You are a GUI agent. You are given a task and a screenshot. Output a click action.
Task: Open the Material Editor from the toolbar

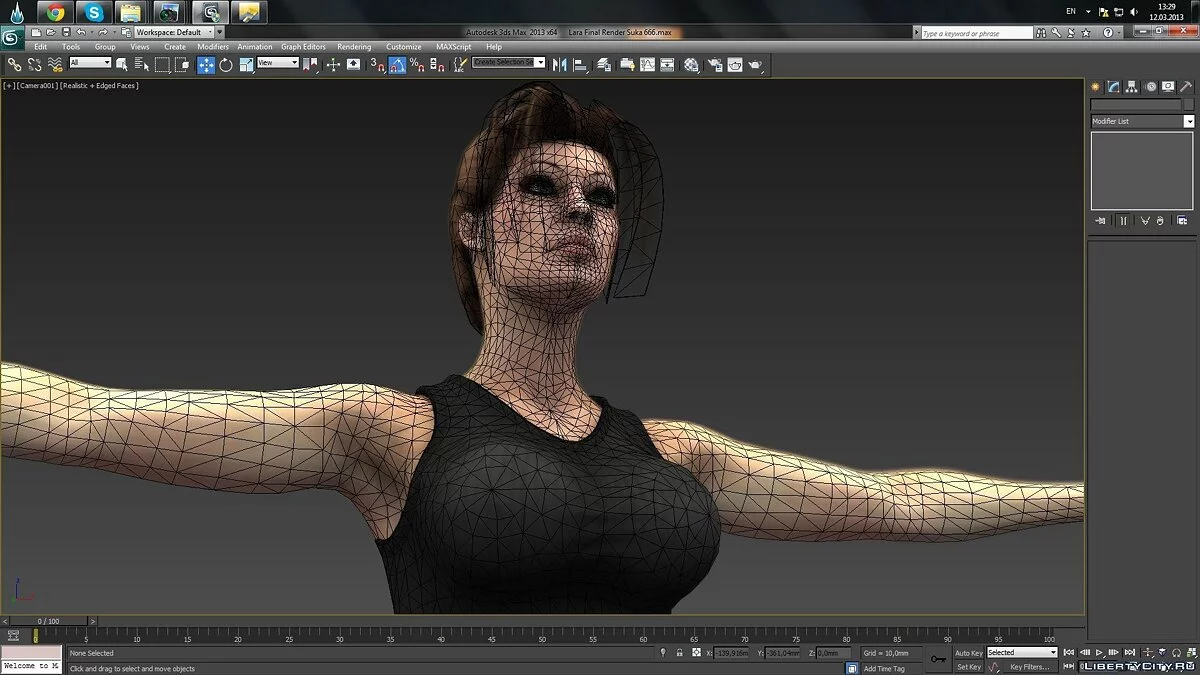[x=691, y=65]
